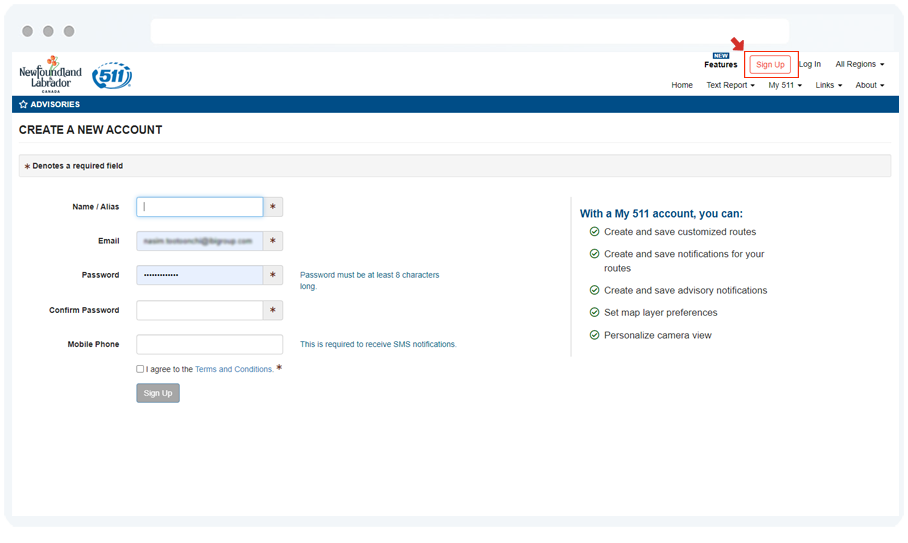
Task: Click the checkmark icon beside 'Create and save customized routes'
Action: 594,232
